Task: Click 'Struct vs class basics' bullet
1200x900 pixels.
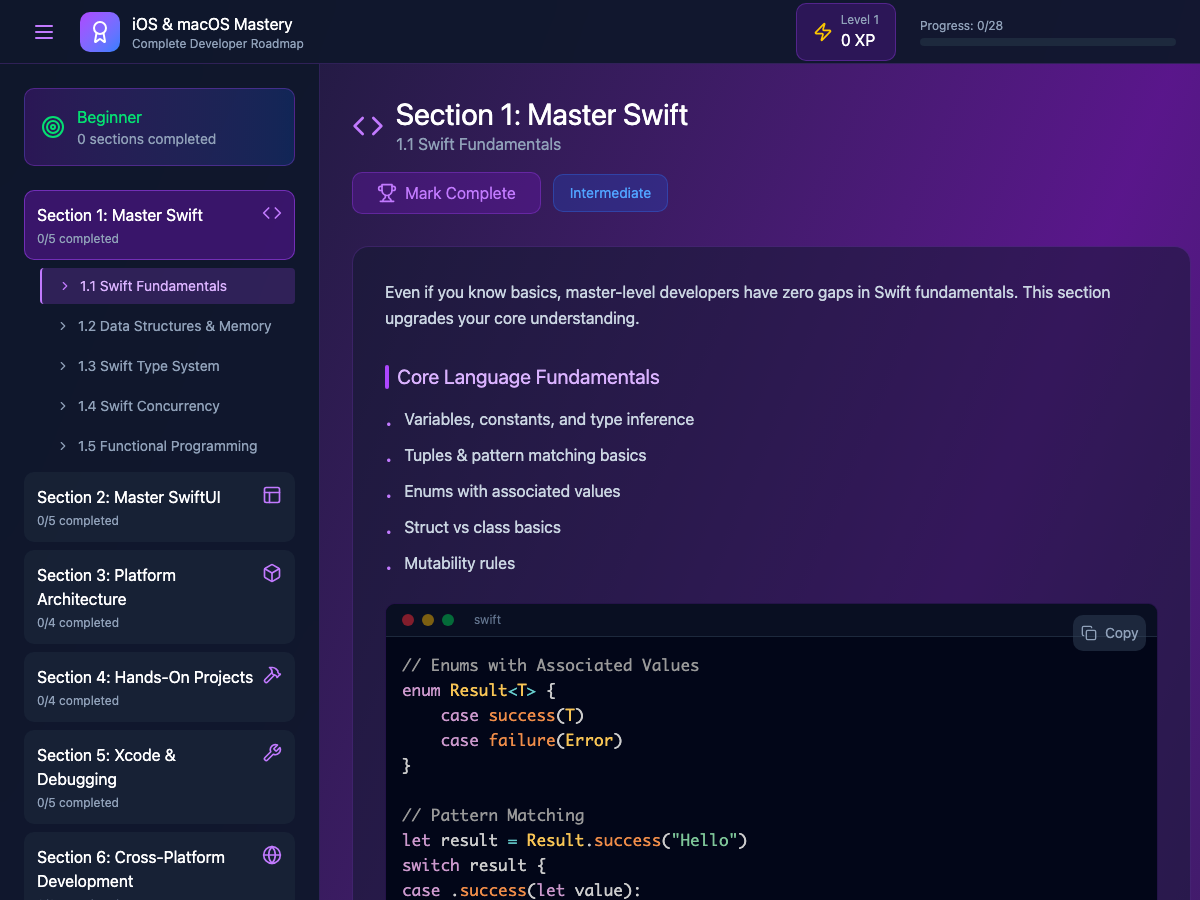Action: coord(482,527)
